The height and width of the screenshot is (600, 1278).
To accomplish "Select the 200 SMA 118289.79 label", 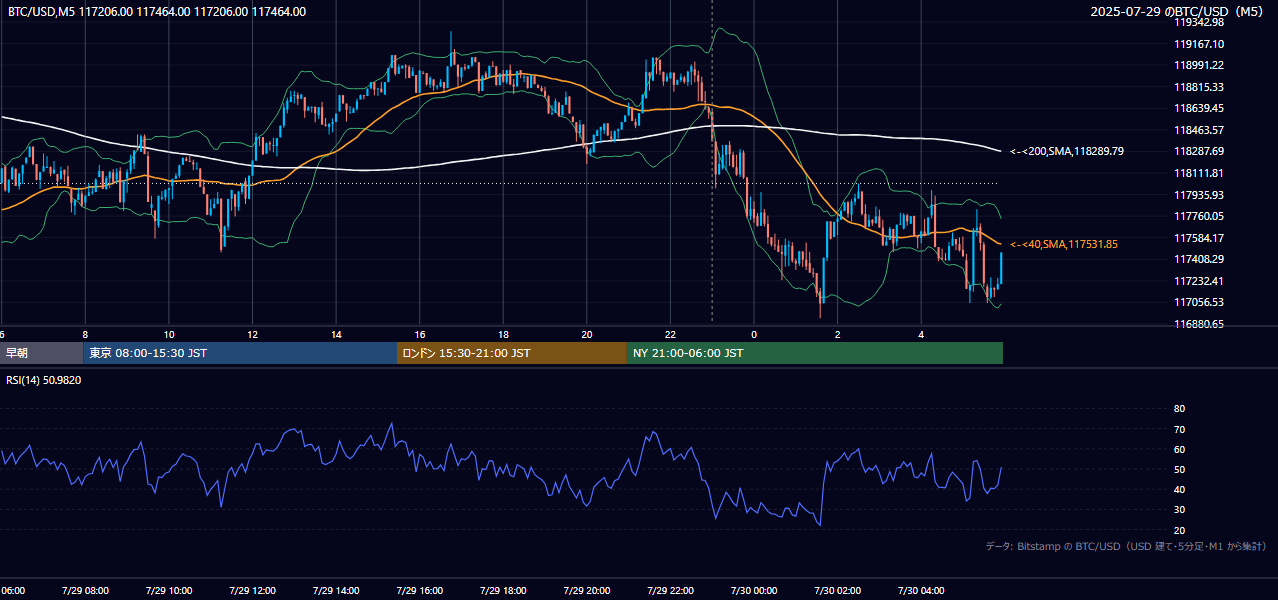I will 1066,151.
